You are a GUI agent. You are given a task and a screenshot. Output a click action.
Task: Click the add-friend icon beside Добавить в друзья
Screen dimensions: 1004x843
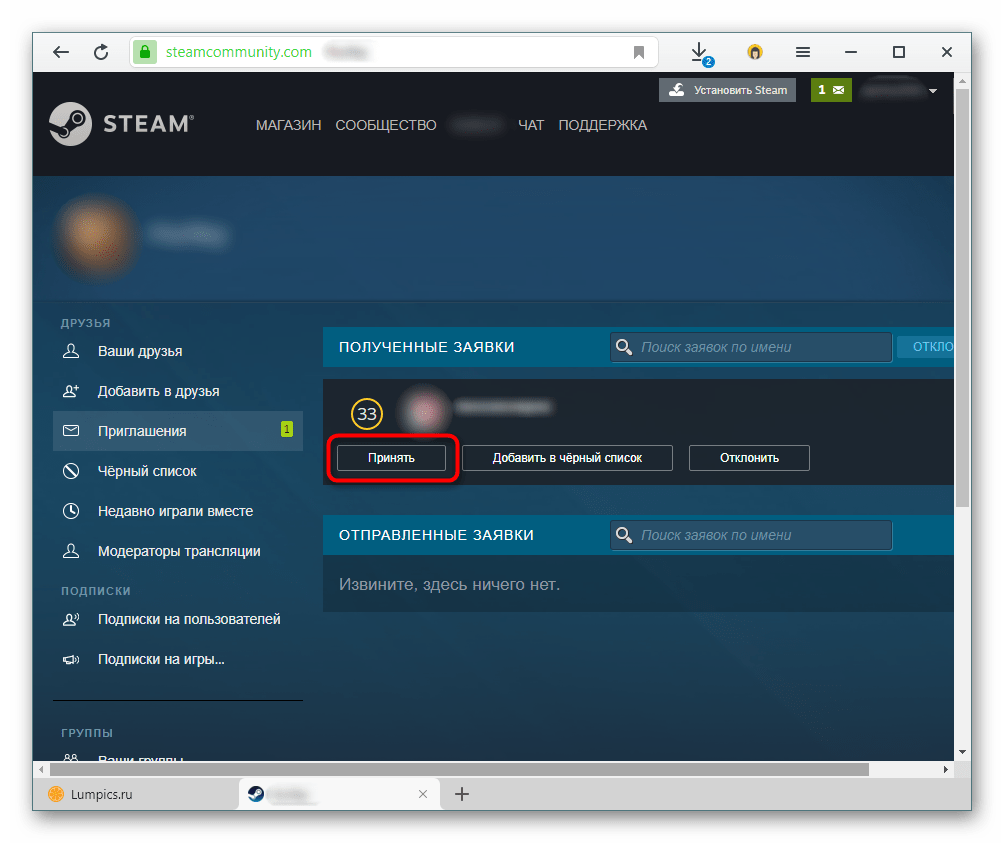point(71,390)
